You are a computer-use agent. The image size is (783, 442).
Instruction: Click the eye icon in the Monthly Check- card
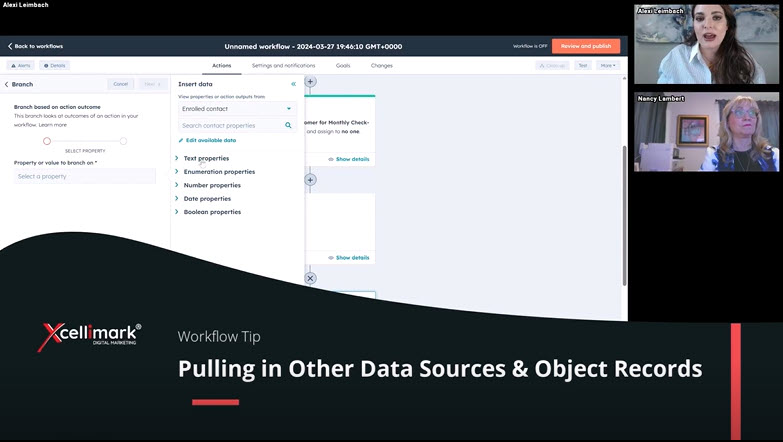click(331, 159)
